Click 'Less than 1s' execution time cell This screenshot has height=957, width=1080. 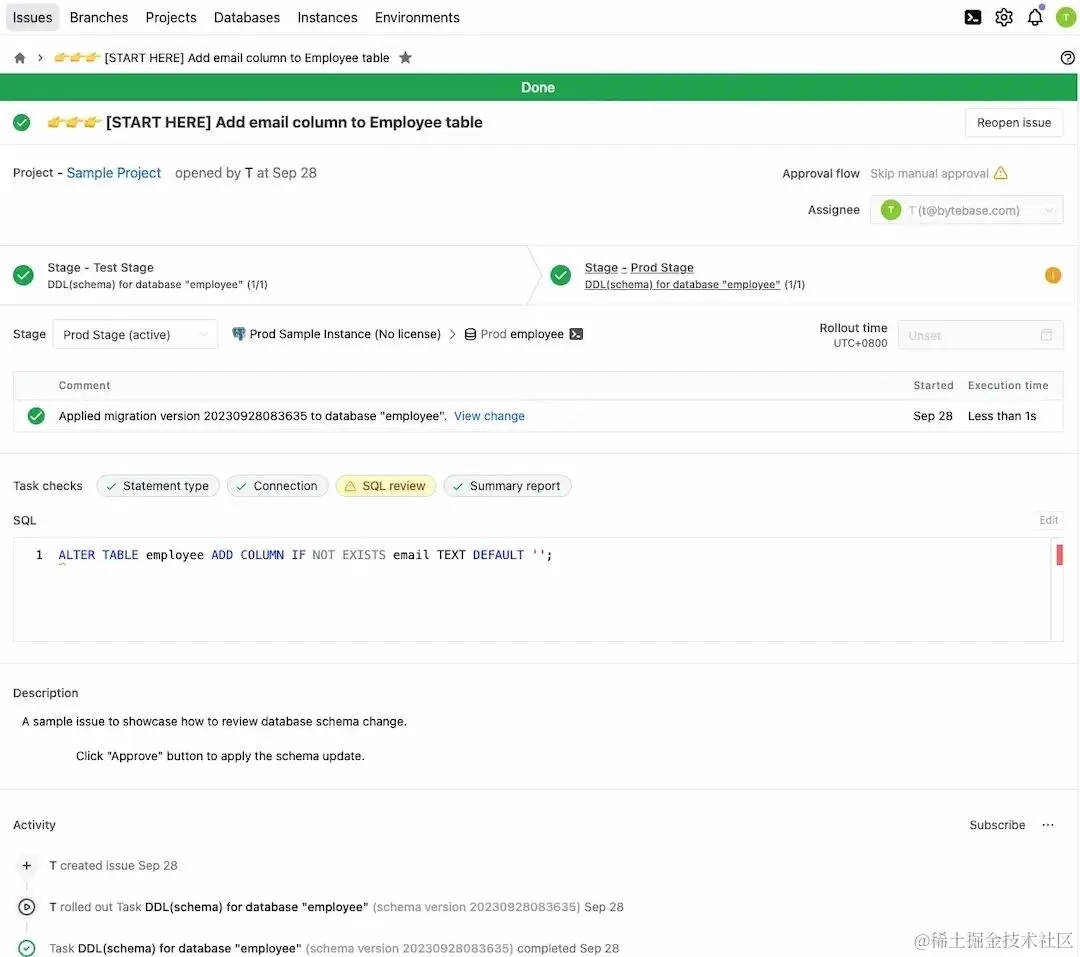(x=1001, y=416)
